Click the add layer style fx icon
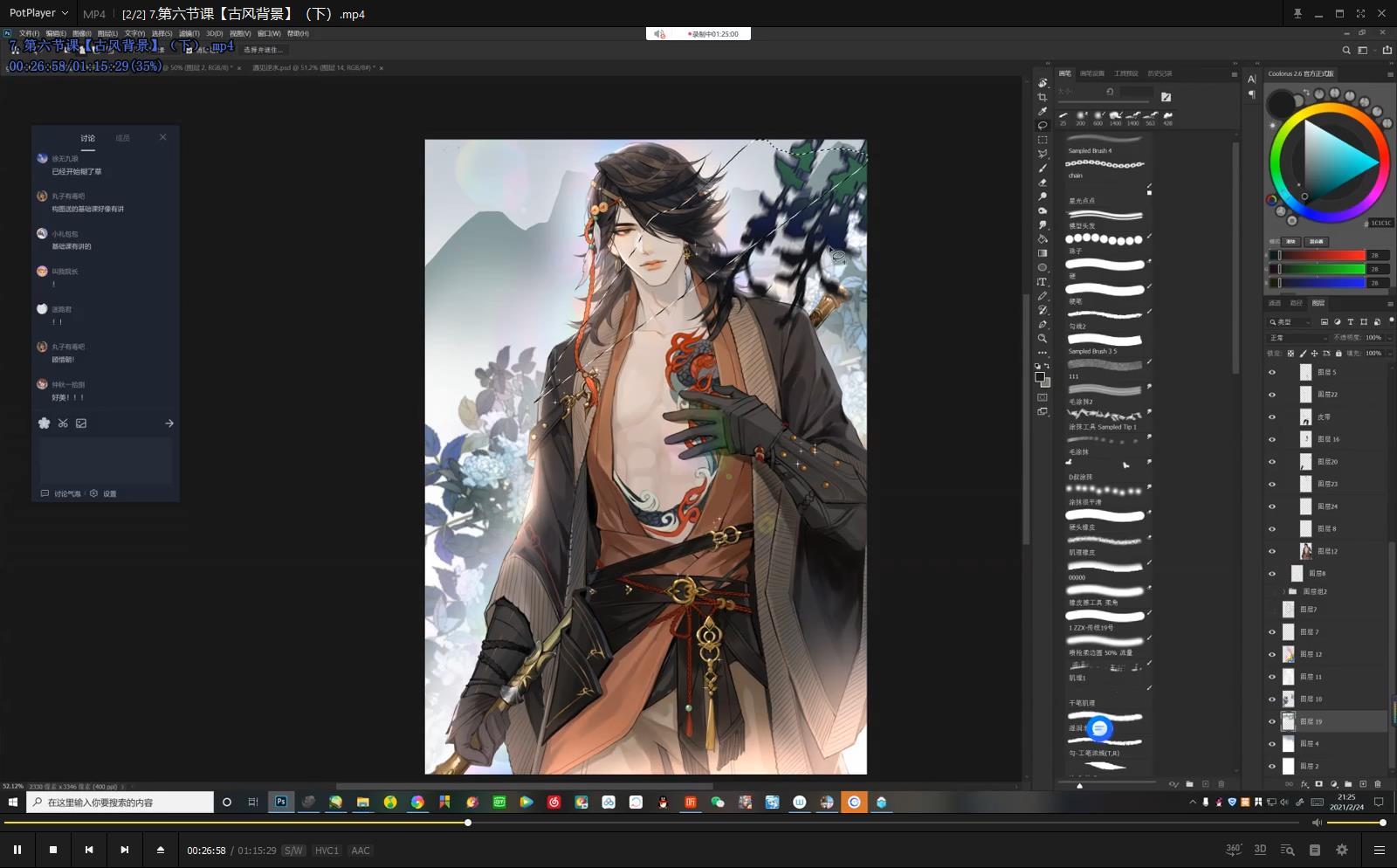The width and height of the screenshot is (1397, 868). 1304,784
